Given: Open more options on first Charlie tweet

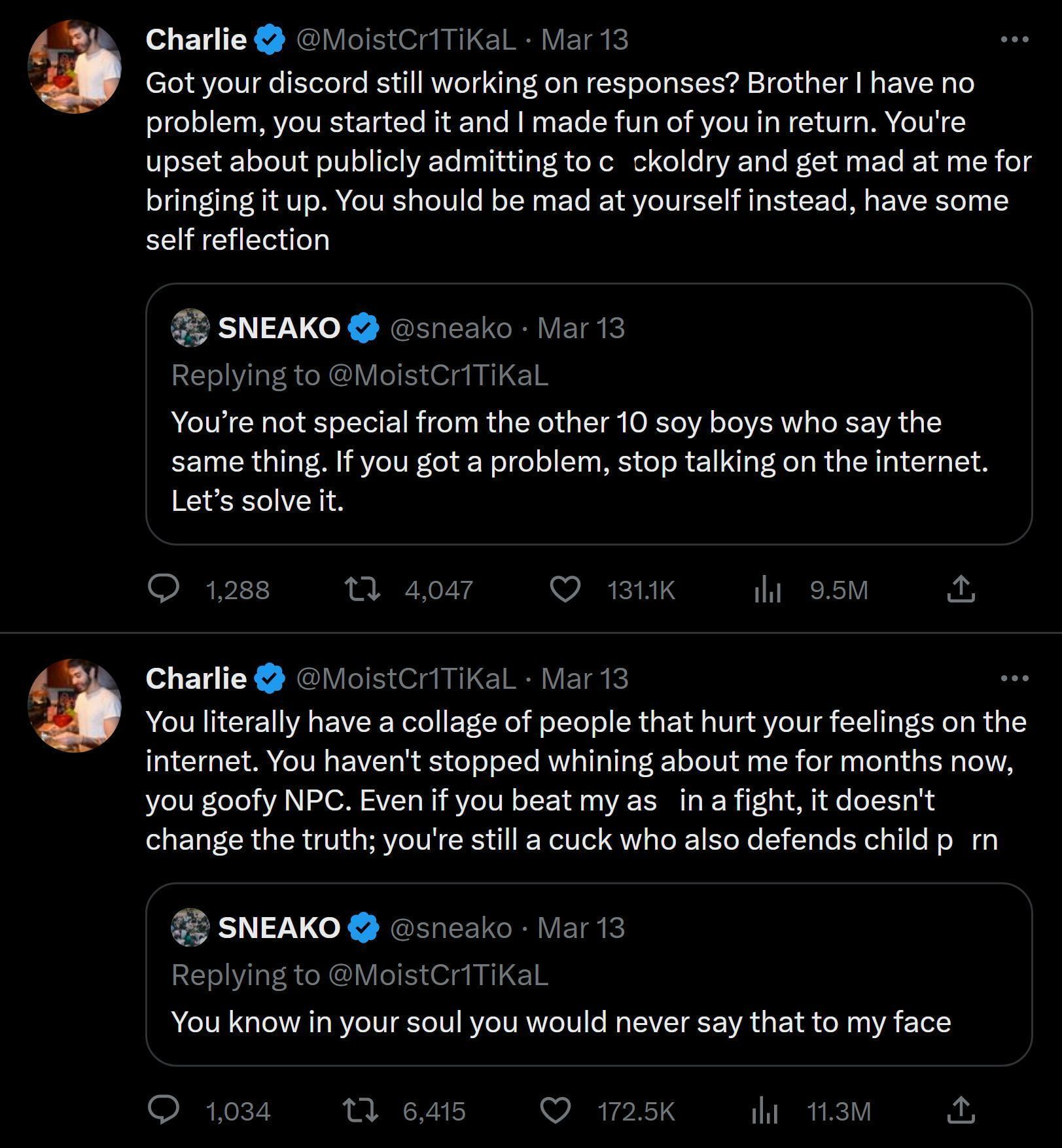Looking at the screenshot, I should [x=1014, y=40].
